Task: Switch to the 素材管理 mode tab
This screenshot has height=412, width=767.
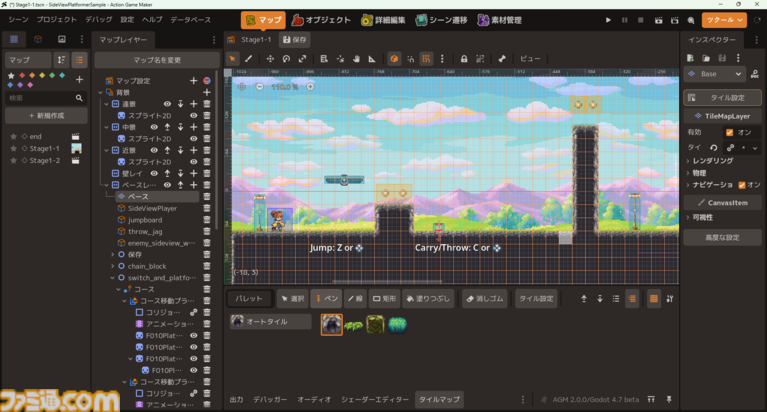Action: pos(499,20)
